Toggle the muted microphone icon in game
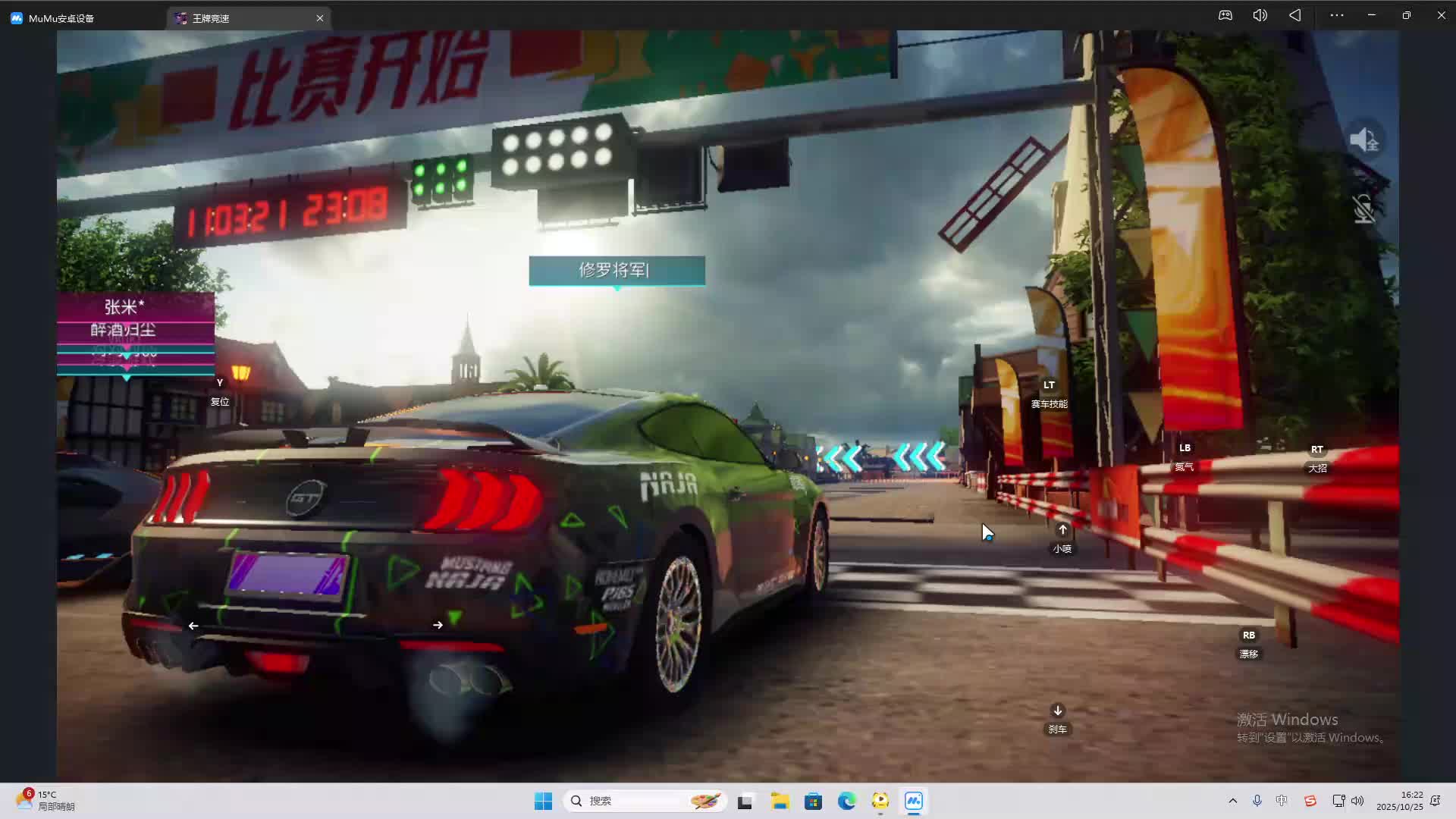The image size is (1456, 819). pos(1364,209)
